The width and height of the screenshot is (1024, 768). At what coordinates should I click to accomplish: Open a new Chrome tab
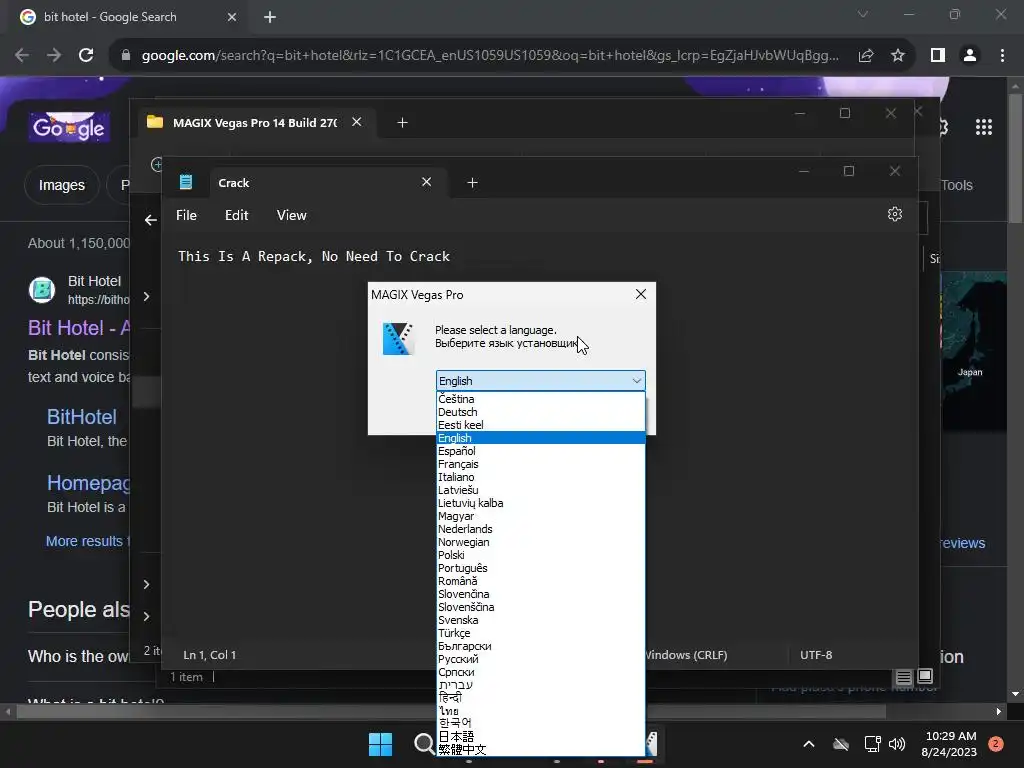coord(270,17)
